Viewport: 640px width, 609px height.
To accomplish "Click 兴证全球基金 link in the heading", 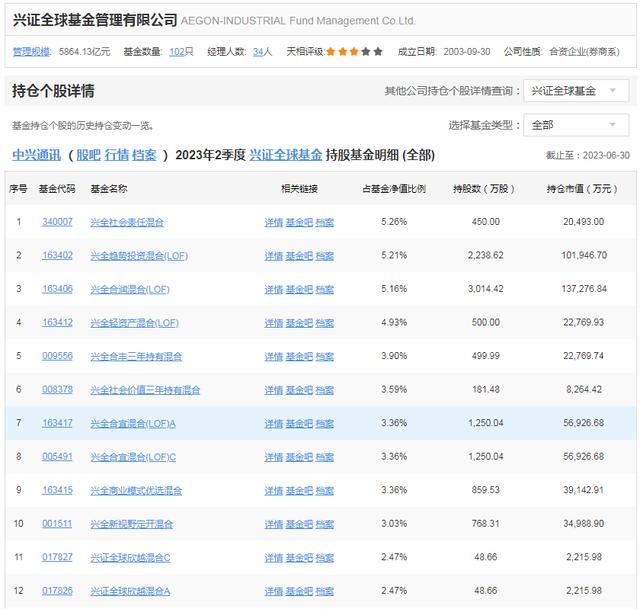I will point(286,155).
